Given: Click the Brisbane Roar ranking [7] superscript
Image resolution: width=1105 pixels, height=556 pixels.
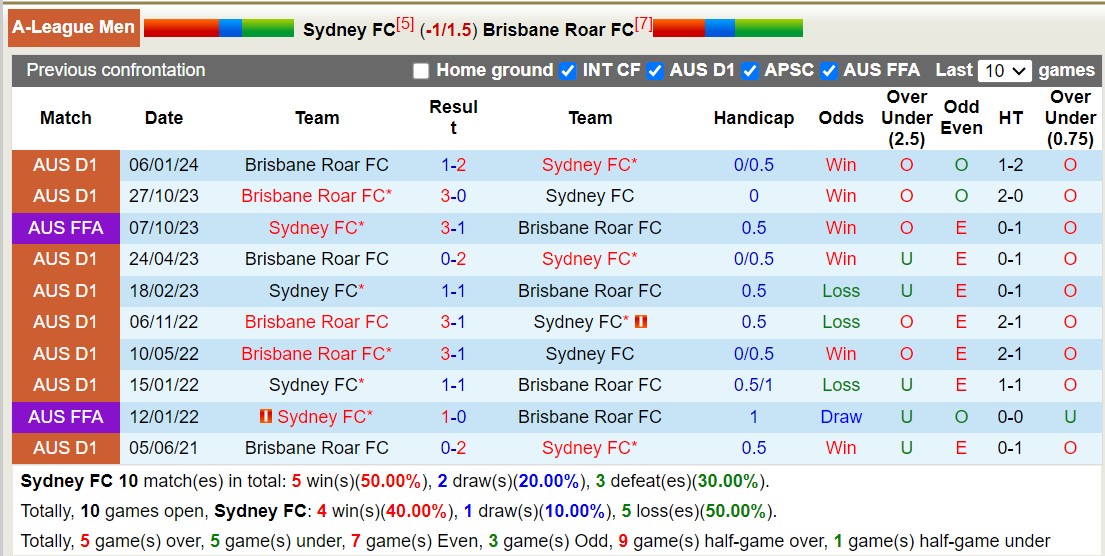Looking at the screenshot, I should 643,25.
